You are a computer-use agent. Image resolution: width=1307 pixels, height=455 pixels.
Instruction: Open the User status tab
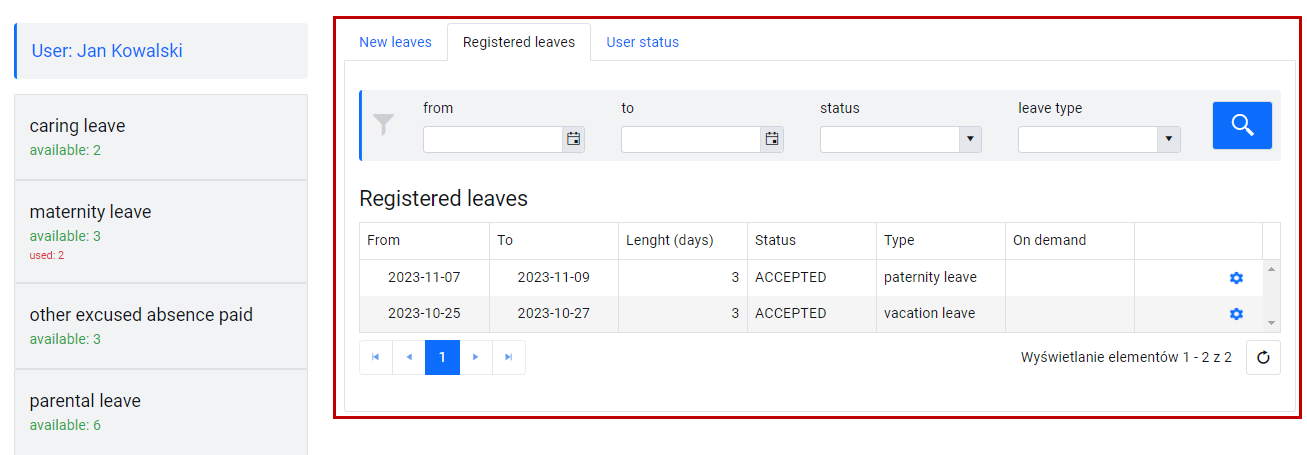click(x=642, y=42)
